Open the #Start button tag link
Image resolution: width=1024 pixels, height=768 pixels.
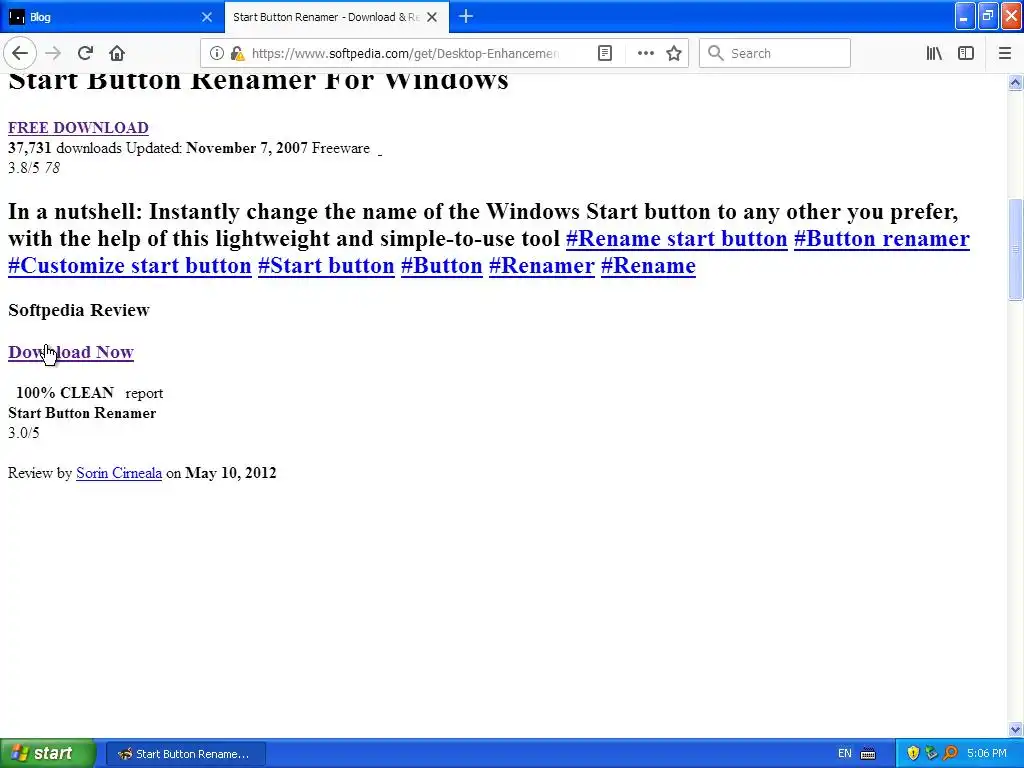point(326,266)
